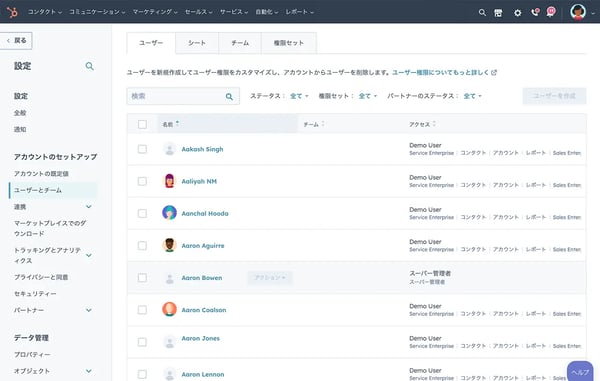Select the checkbox for Aanchal Hooda
This screenshot has width=600, height=381.
pos(142,213)
